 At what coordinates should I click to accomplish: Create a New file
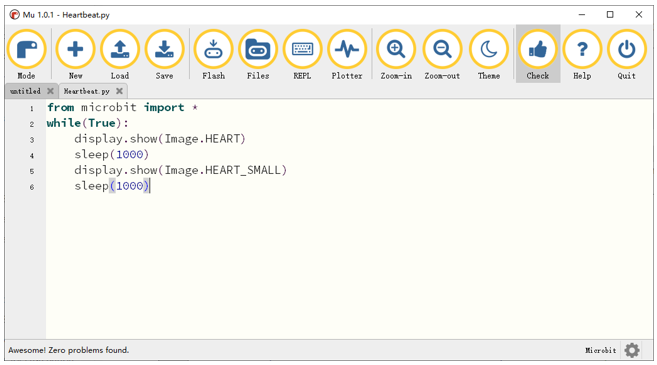75,54
